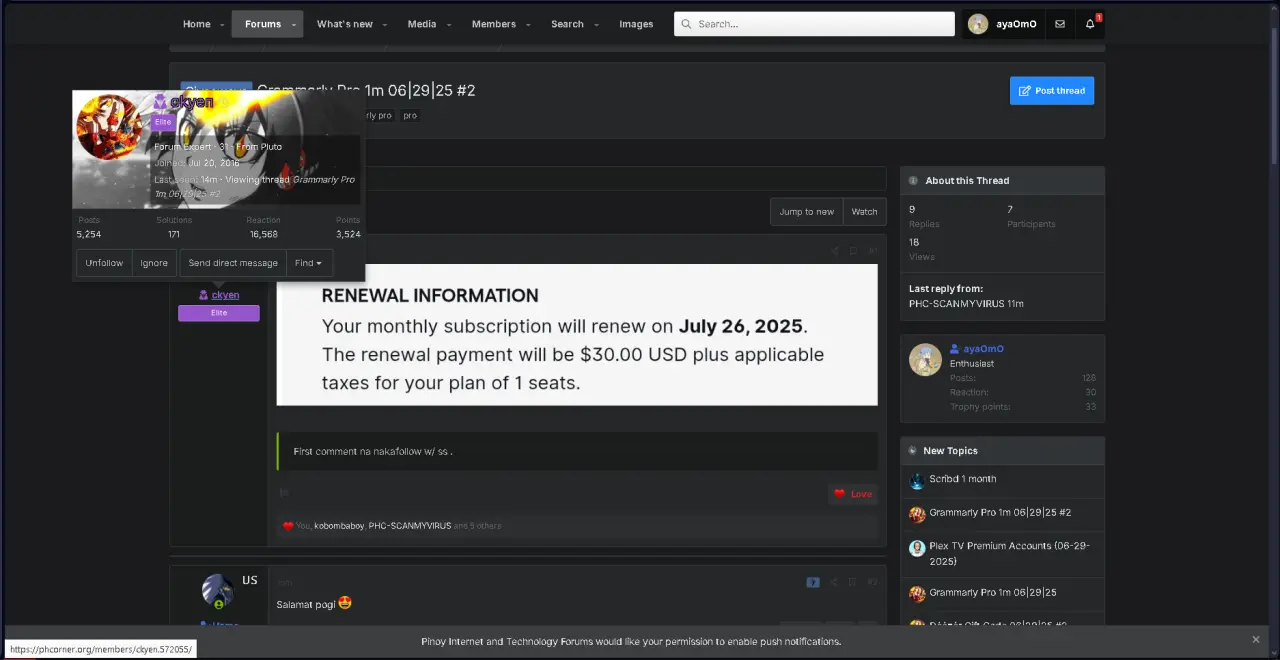
Task: Open the Forums nav item
Action: (x=263, y=24)
